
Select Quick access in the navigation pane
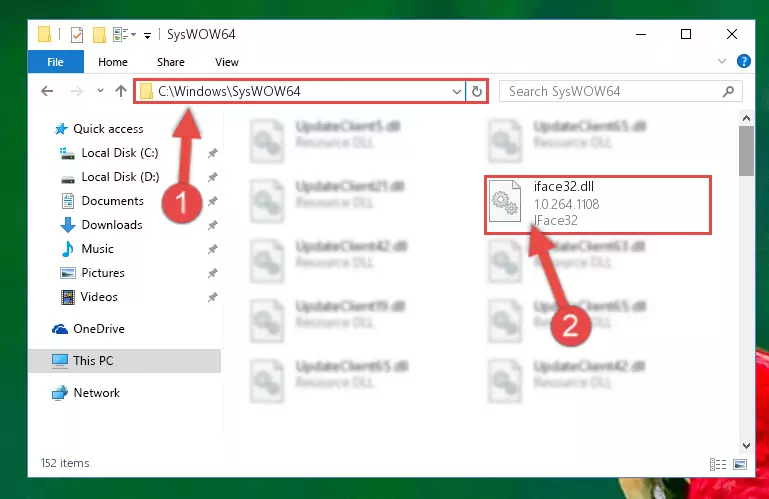click(108, 129)
